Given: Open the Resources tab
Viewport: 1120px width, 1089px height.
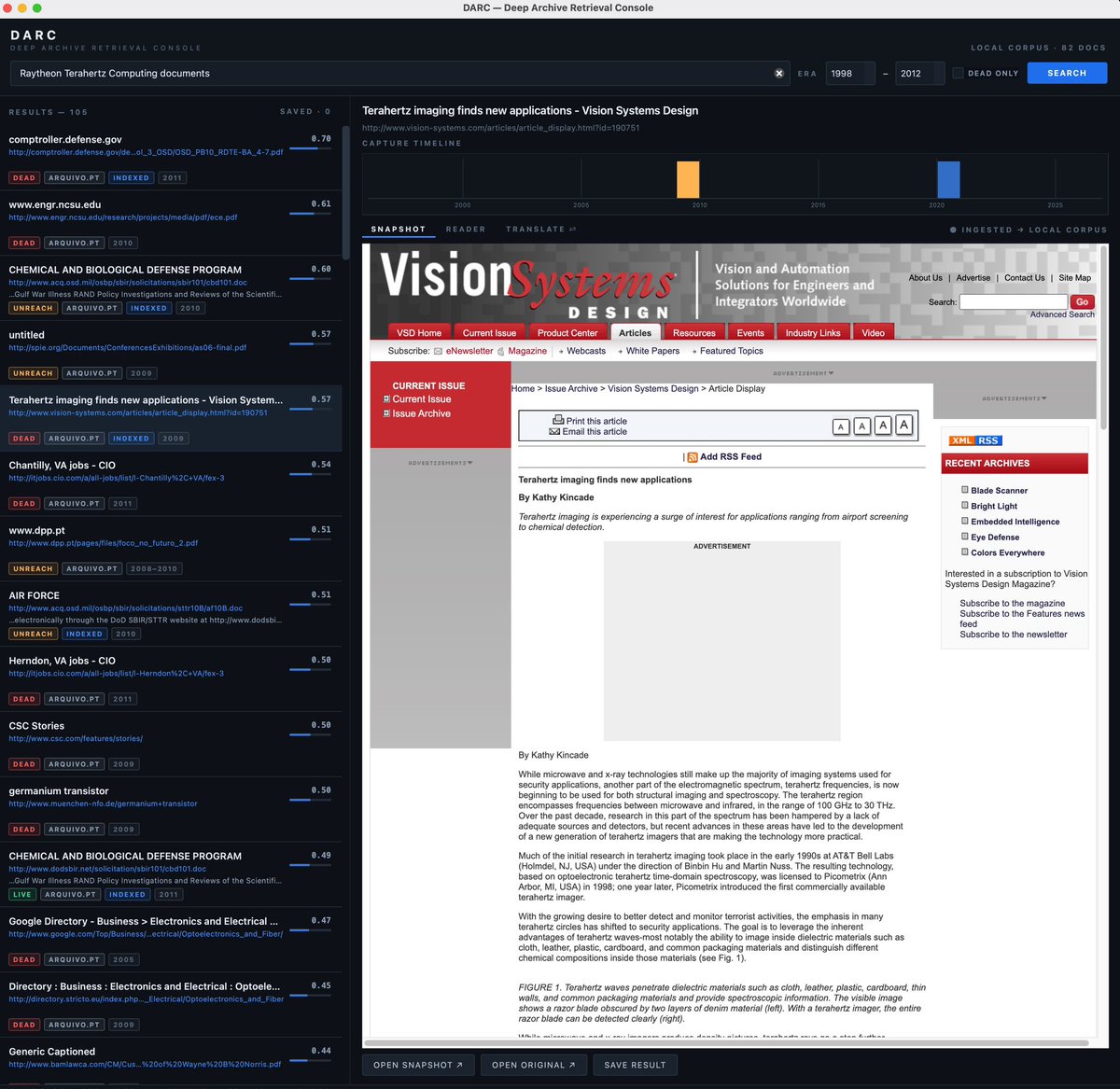Looking at the screenshot, I should pyautogui.click(x=694, y=332).
